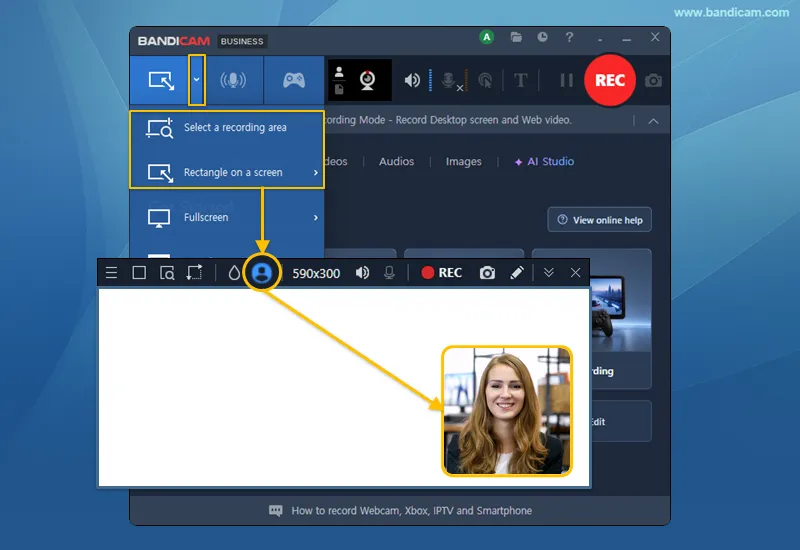The image size is (800, 550).
Task: Click the find window magnifier icon in recording bar
Action: [167, 273]
